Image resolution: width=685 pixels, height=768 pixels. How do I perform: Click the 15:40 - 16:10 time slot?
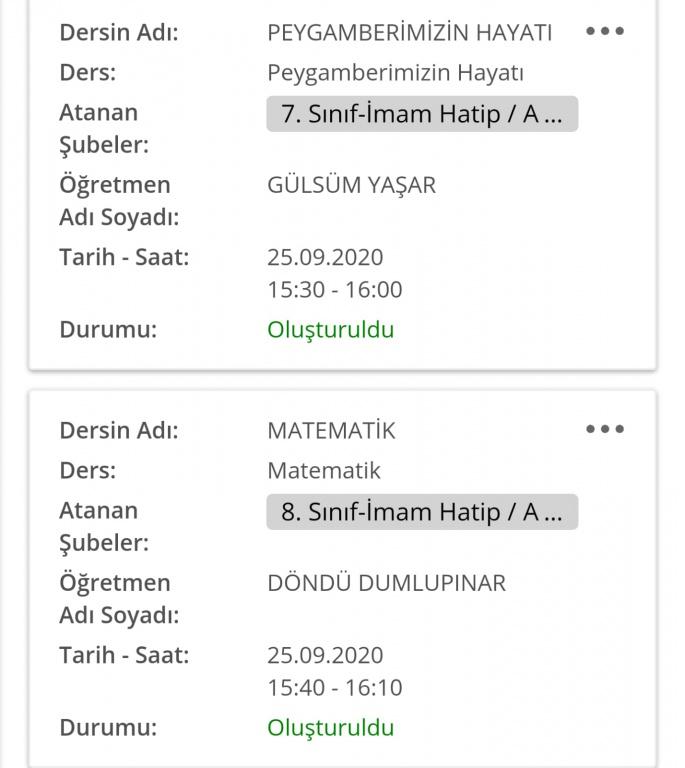tap(335, 688)
